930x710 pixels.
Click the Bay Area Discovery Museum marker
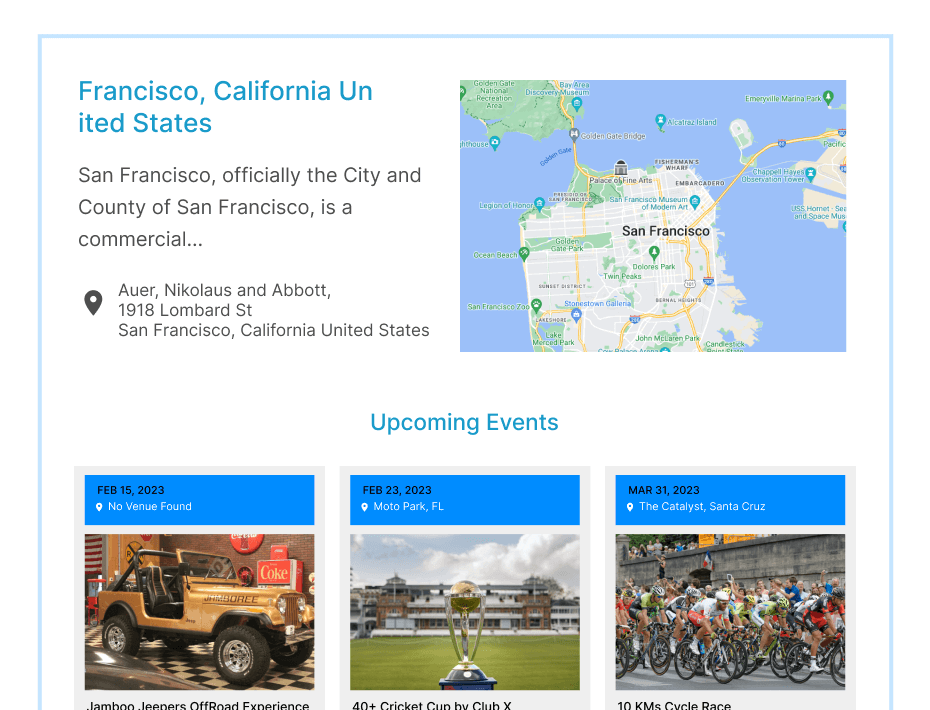coord(577,102)
